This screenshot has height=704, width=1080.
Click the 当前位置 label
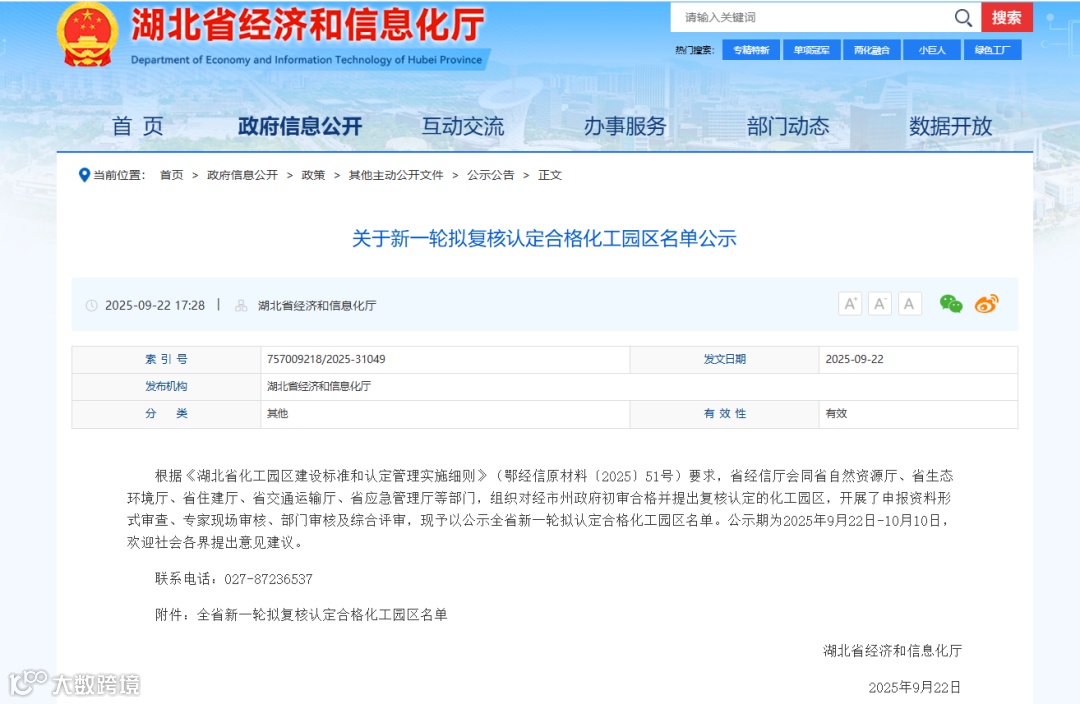coord(119,175)
